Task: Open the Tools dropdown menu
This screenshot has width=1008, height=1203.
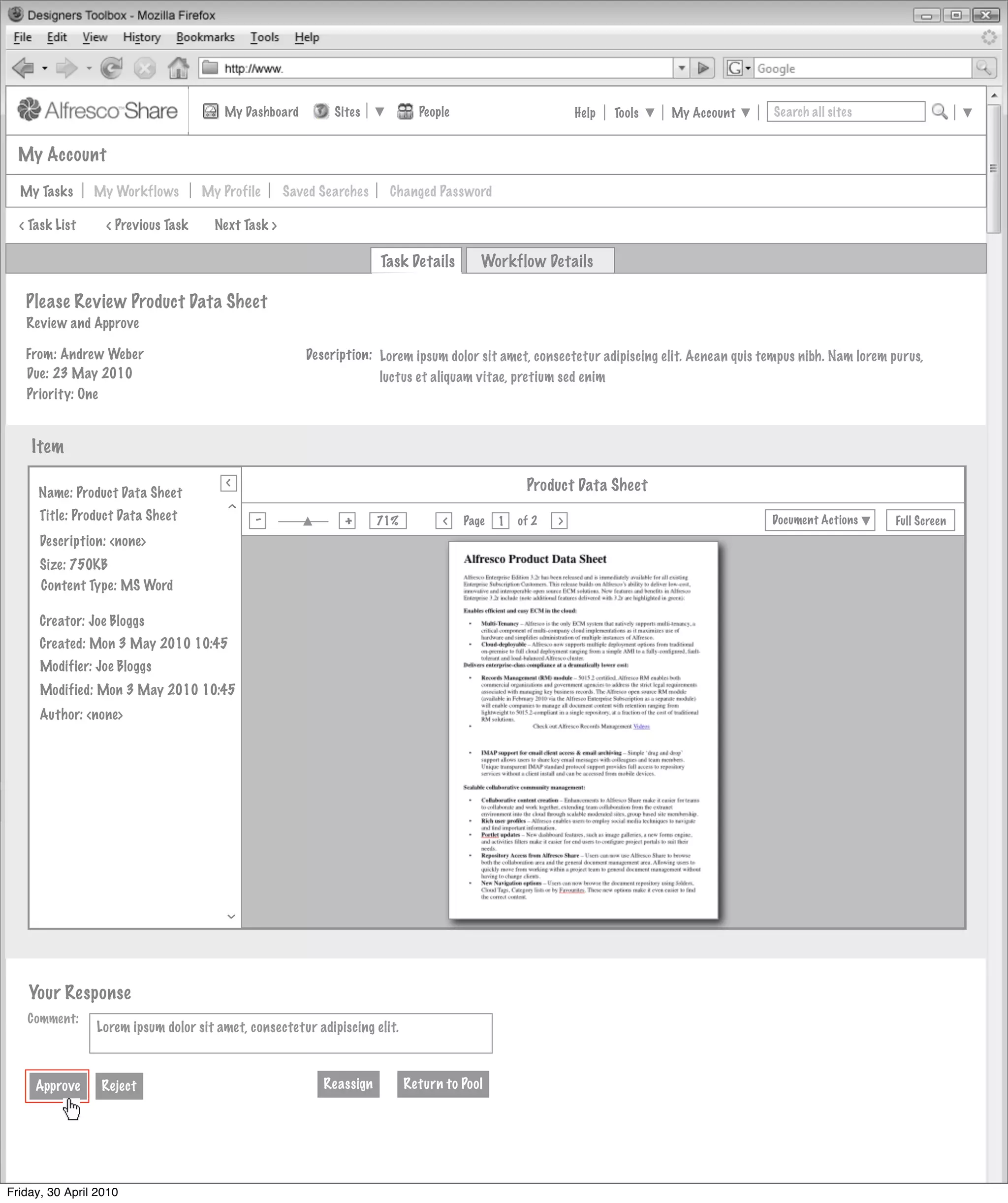Action: 634,112
